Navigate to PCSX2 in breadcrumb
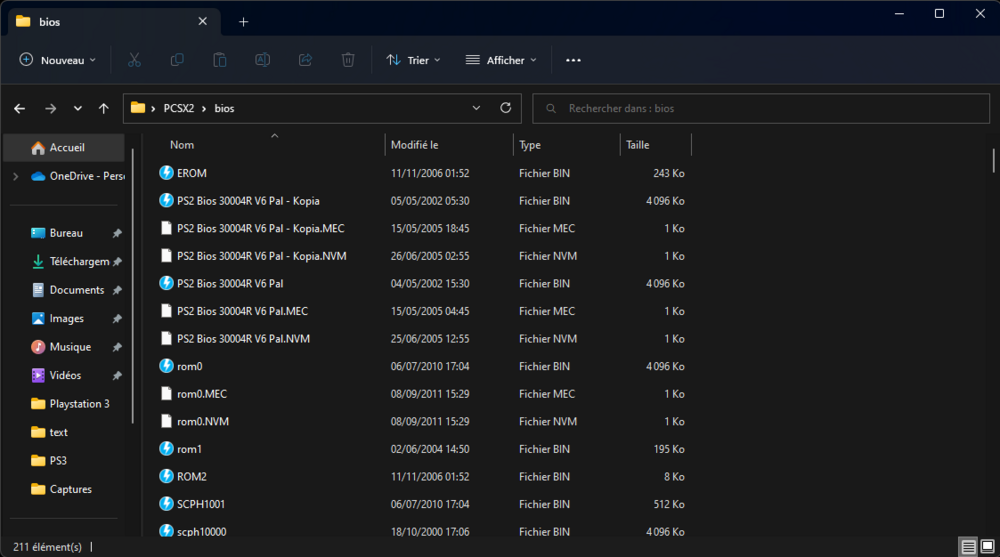 (179, 108)
